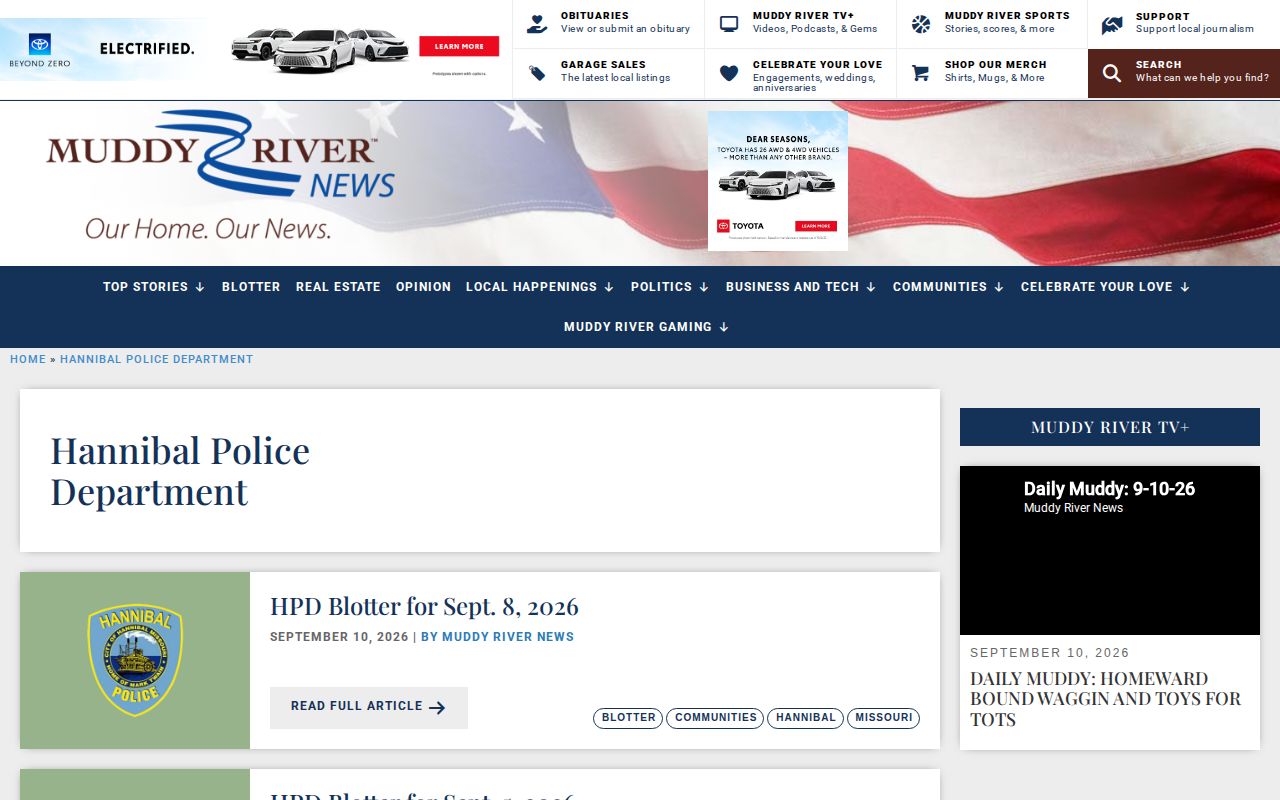Viewport: 1280px width, 800px height.
Task: Click the Toyota Dear Seasons square ad
Action: click(778, 180)
